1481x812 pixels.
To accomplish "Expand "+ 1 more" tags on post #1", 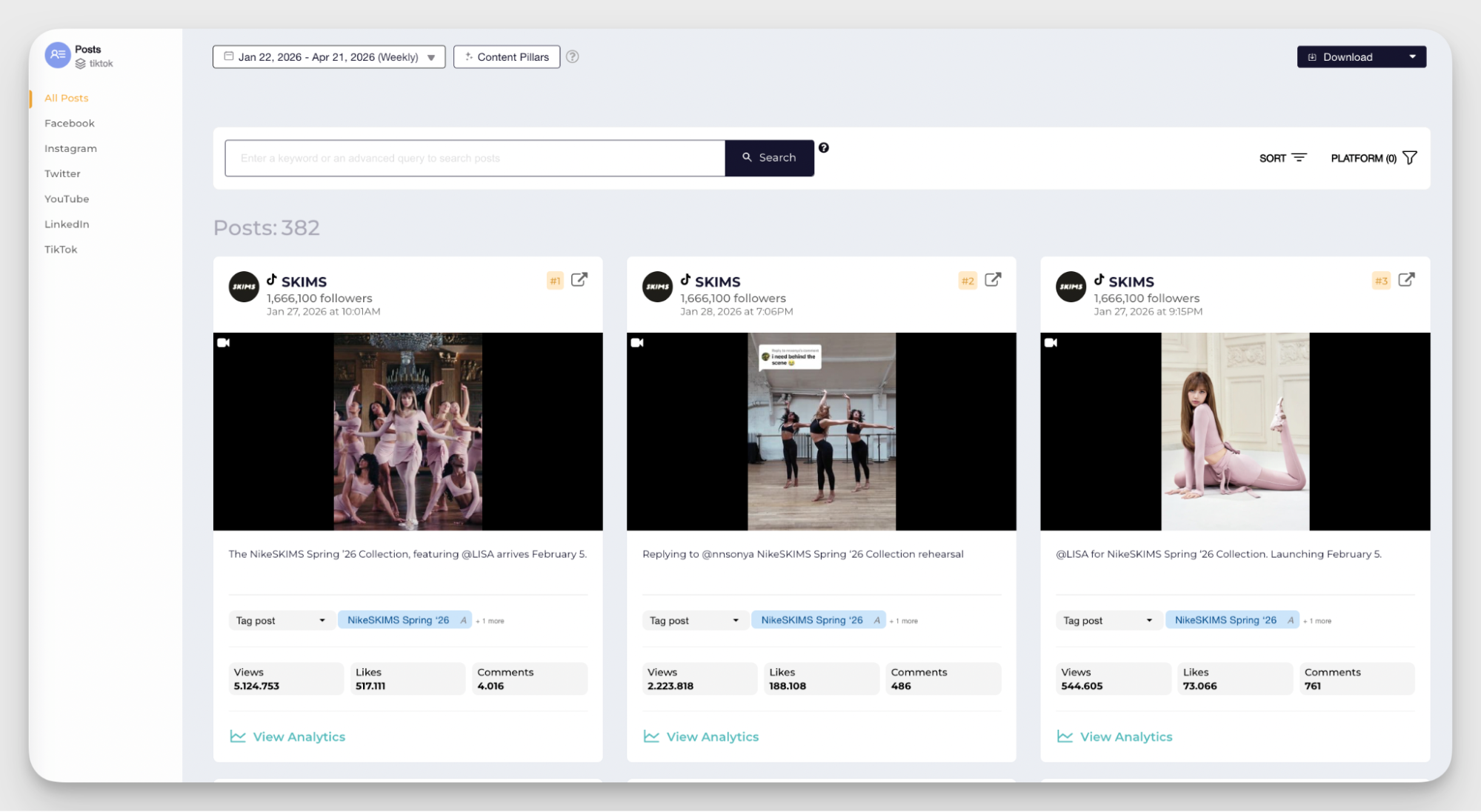I will coord(490,621).
